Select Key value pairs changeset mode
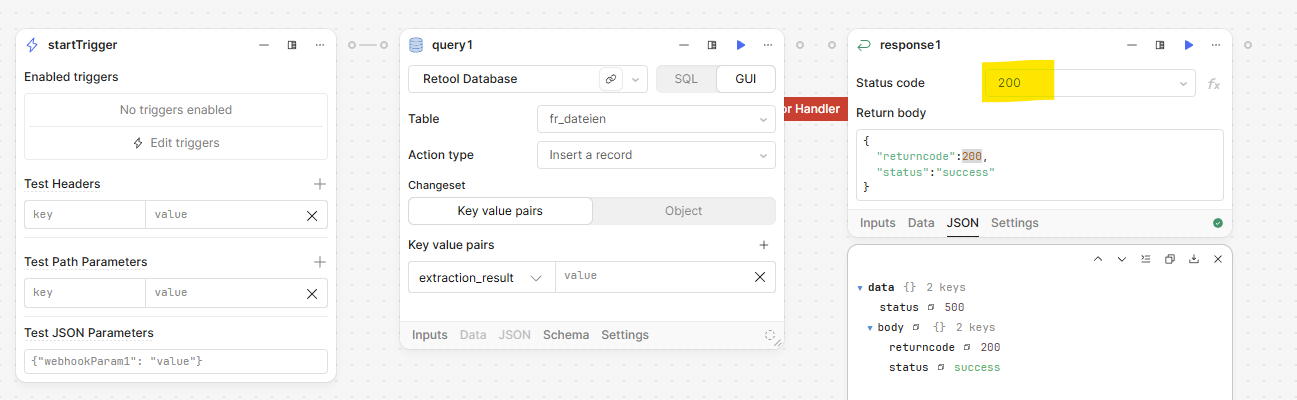This screenshot has width=1297, height=400. pyautogui.click(x=500, y=211)
